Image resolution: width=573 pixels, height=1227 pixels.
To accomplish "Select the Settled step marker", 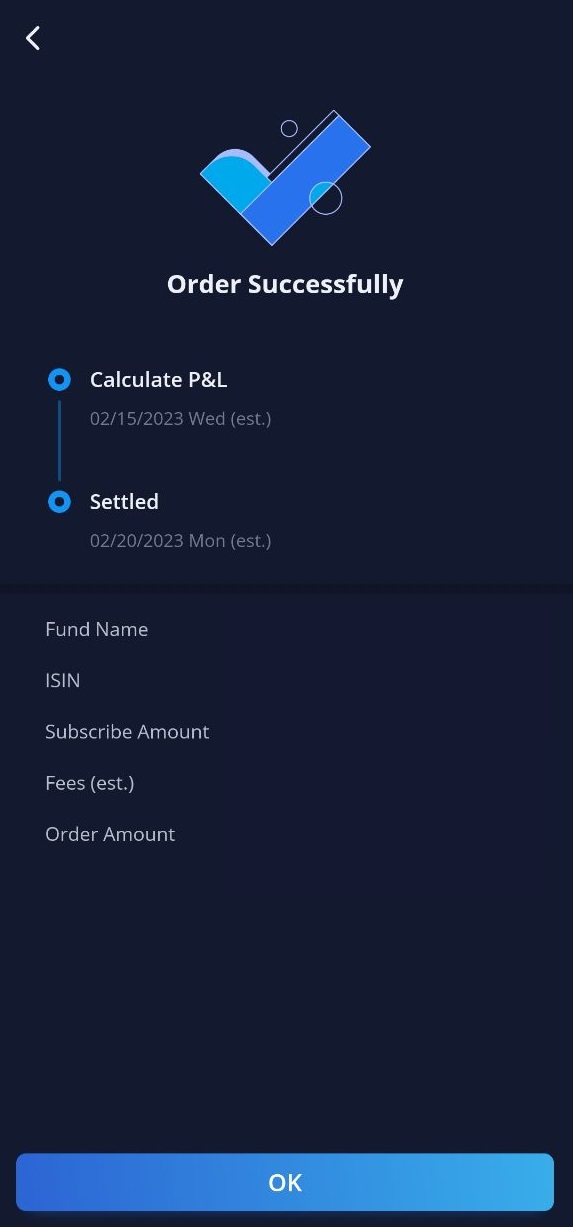I will tap(60, 502).
